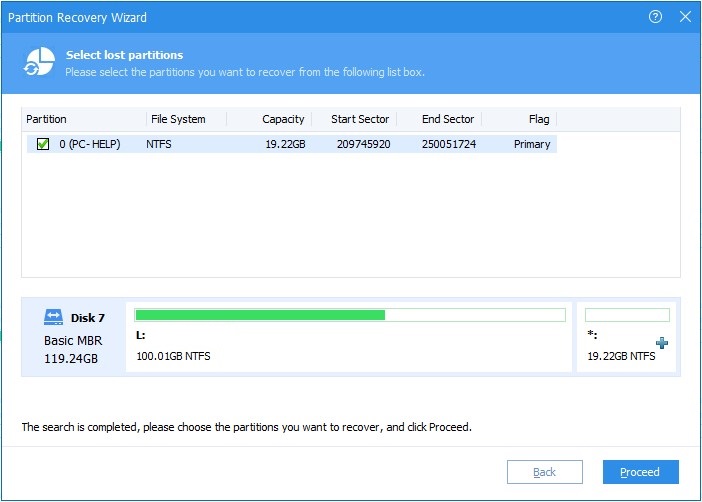Sort list by Capacity column header

[x=283, y=119]
